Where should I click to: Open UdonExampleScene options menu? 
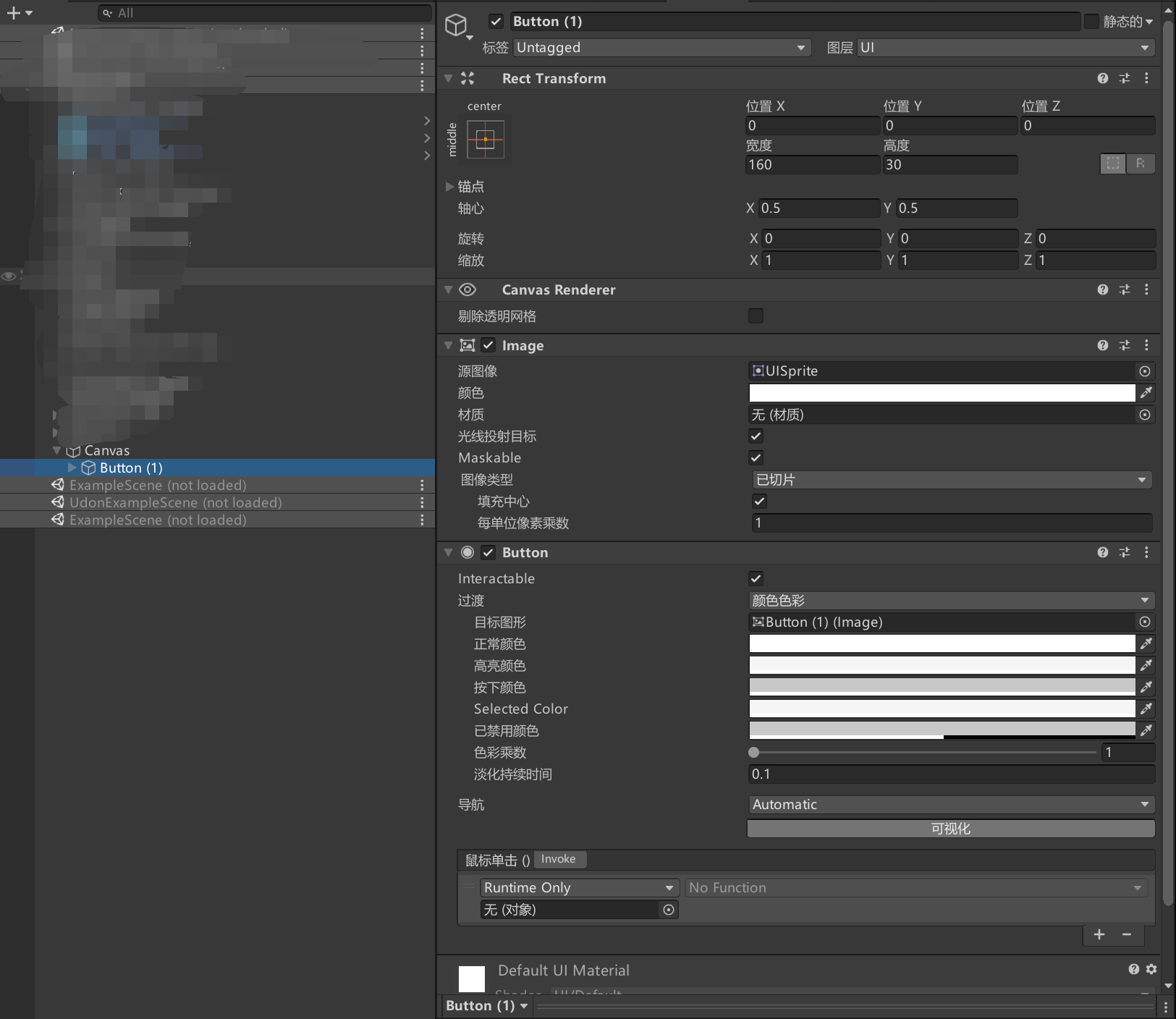(x=422, y=502)
